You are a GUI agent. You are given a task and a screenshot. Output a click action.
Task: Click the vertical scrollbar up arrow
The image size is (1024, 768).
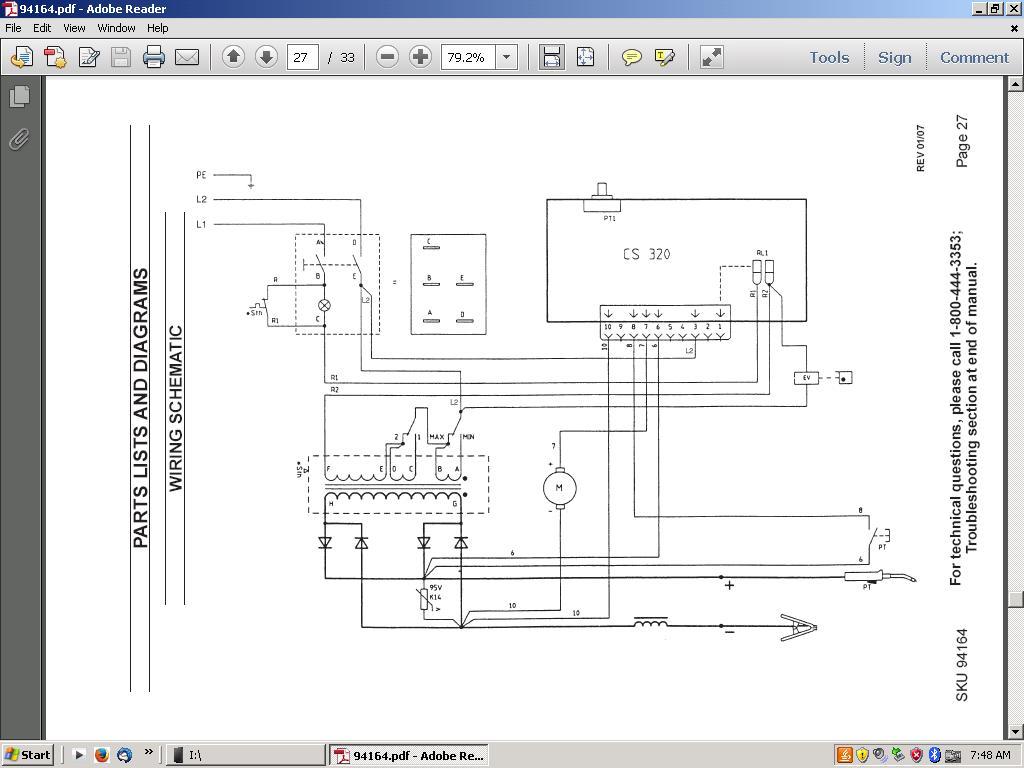click(1015, 84)
